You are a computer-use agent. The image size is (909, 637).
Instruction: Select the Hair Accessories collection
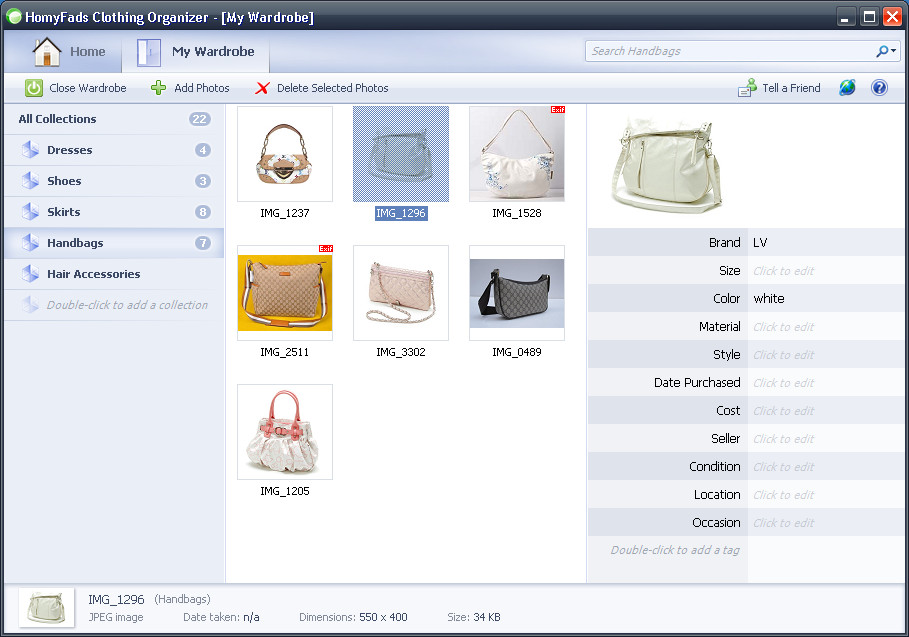click(114, 274)
